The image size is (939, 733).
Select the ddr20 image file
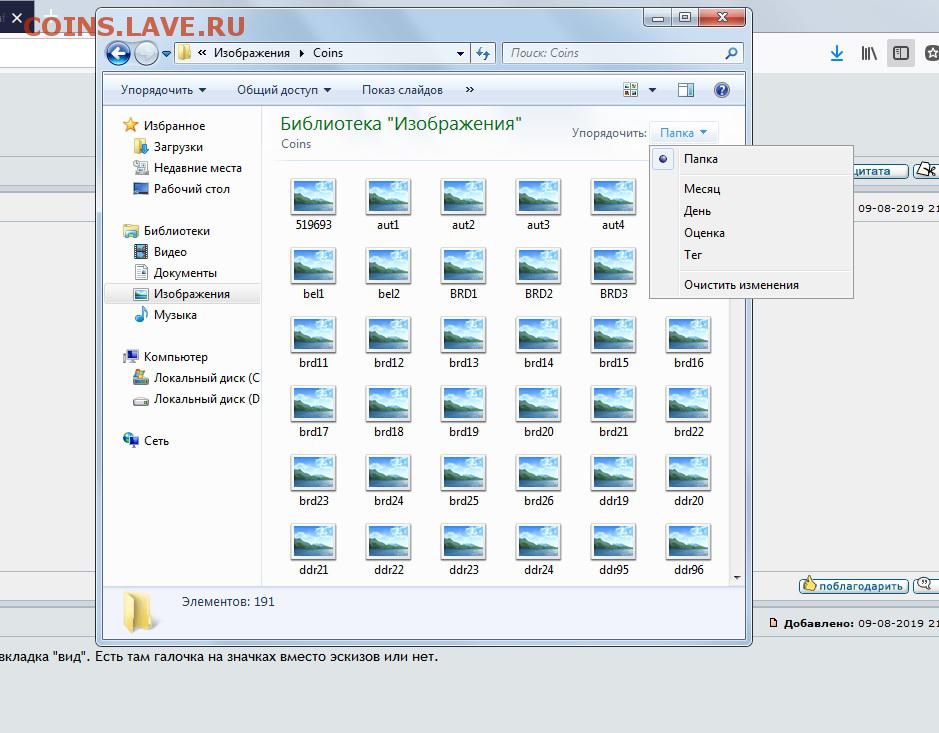click(x=689, y=480)
